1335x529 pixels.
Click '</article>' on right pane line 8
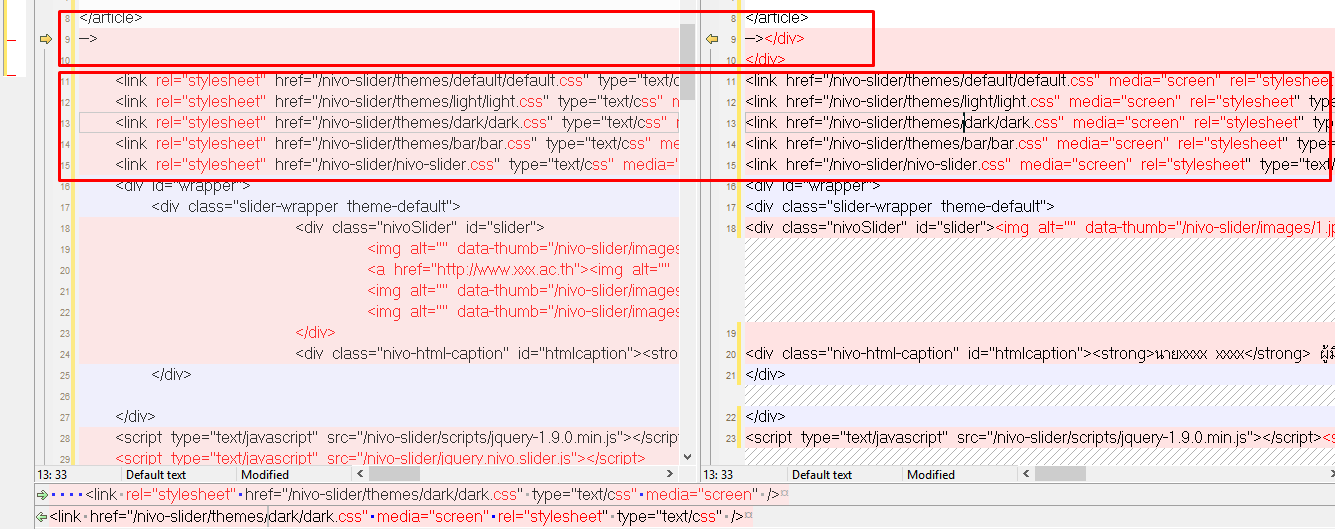pos(777,18)
